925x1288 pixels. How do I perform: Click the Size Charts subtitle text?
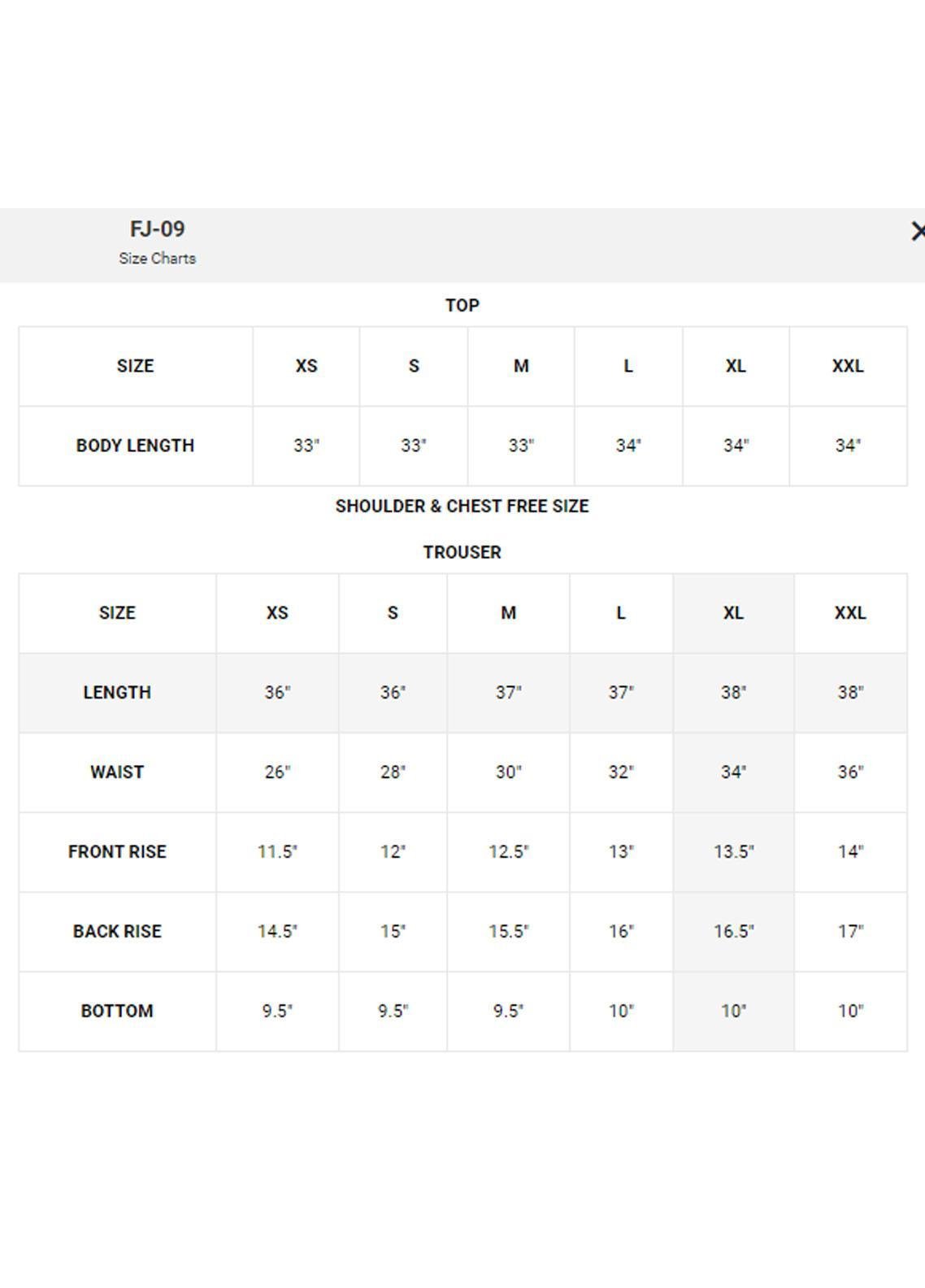pos(157,259)
